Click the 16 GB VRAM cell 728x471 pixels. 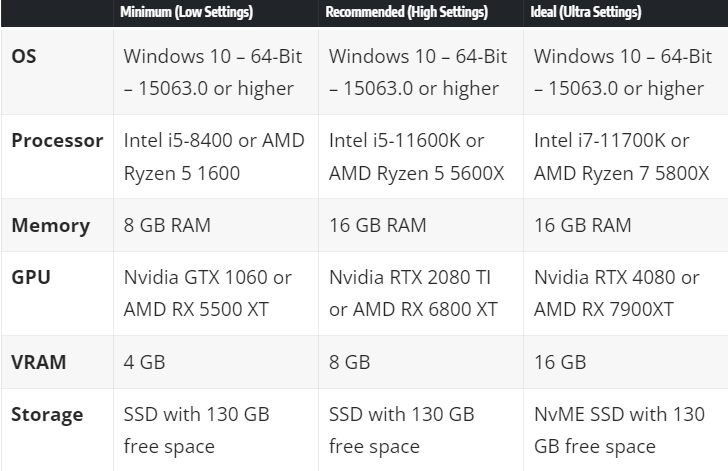click(x=560, y=361)
